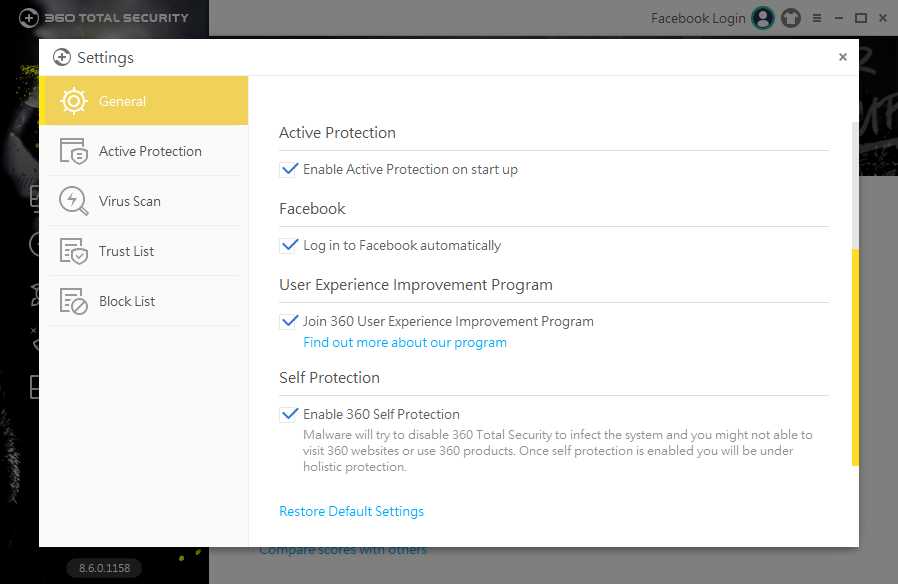
Task: Switch to the Active Protection settings tab
Action: pyautogui.click(x=149, y=151)
